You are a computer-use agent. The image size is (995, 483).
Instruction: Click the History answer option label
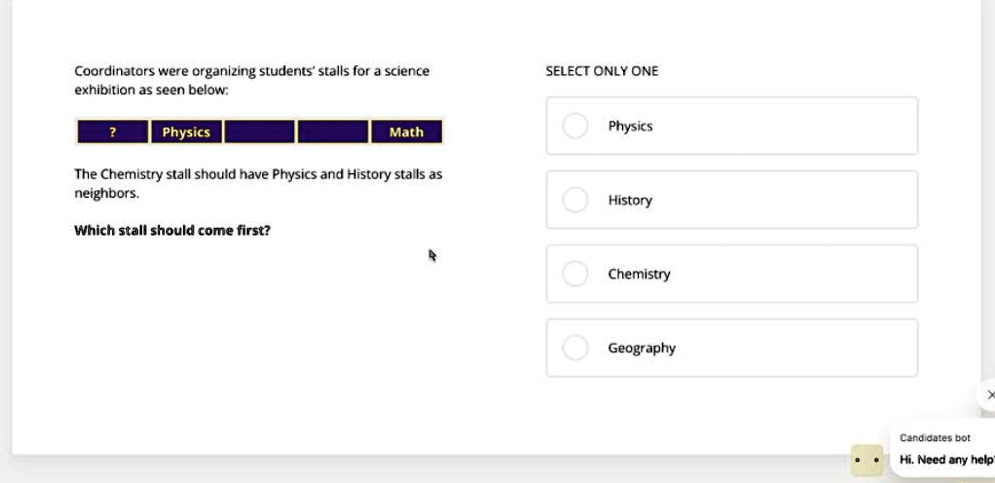[630, 200]
